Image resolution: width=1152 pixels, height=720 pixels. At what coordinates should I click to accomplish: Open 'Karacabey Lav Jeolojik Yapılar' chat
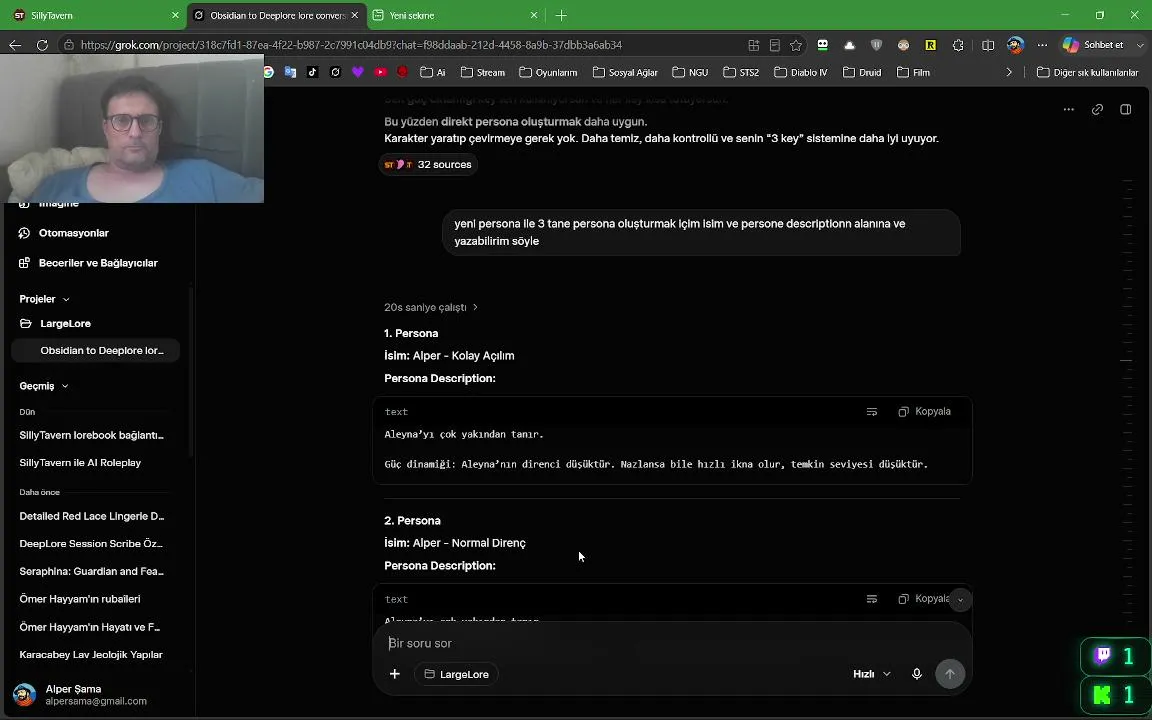92,655
